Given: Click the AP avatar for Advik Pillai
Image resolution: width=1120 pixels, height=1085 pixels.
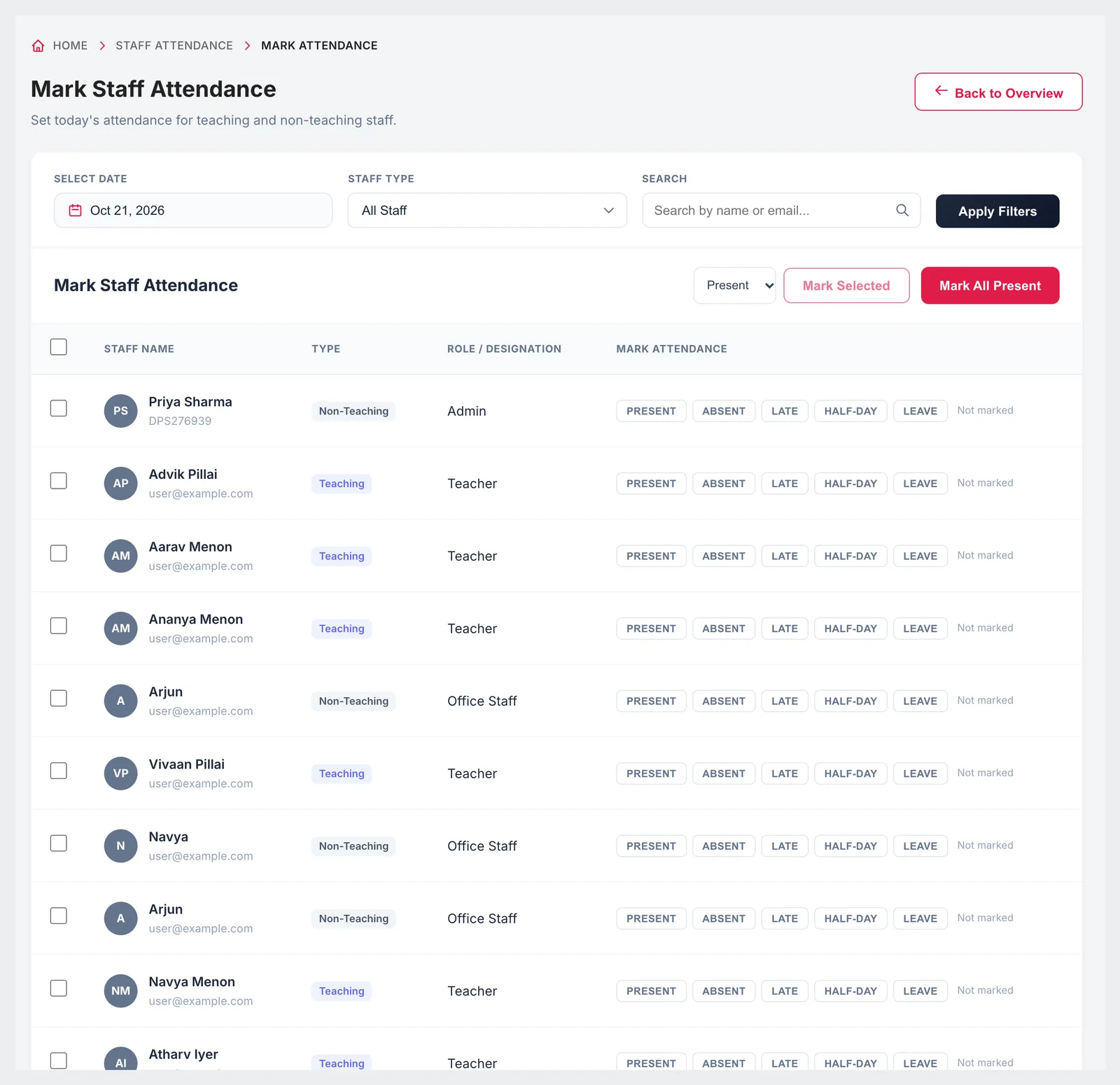Looking at the screenshot, I should click(120, 484).
